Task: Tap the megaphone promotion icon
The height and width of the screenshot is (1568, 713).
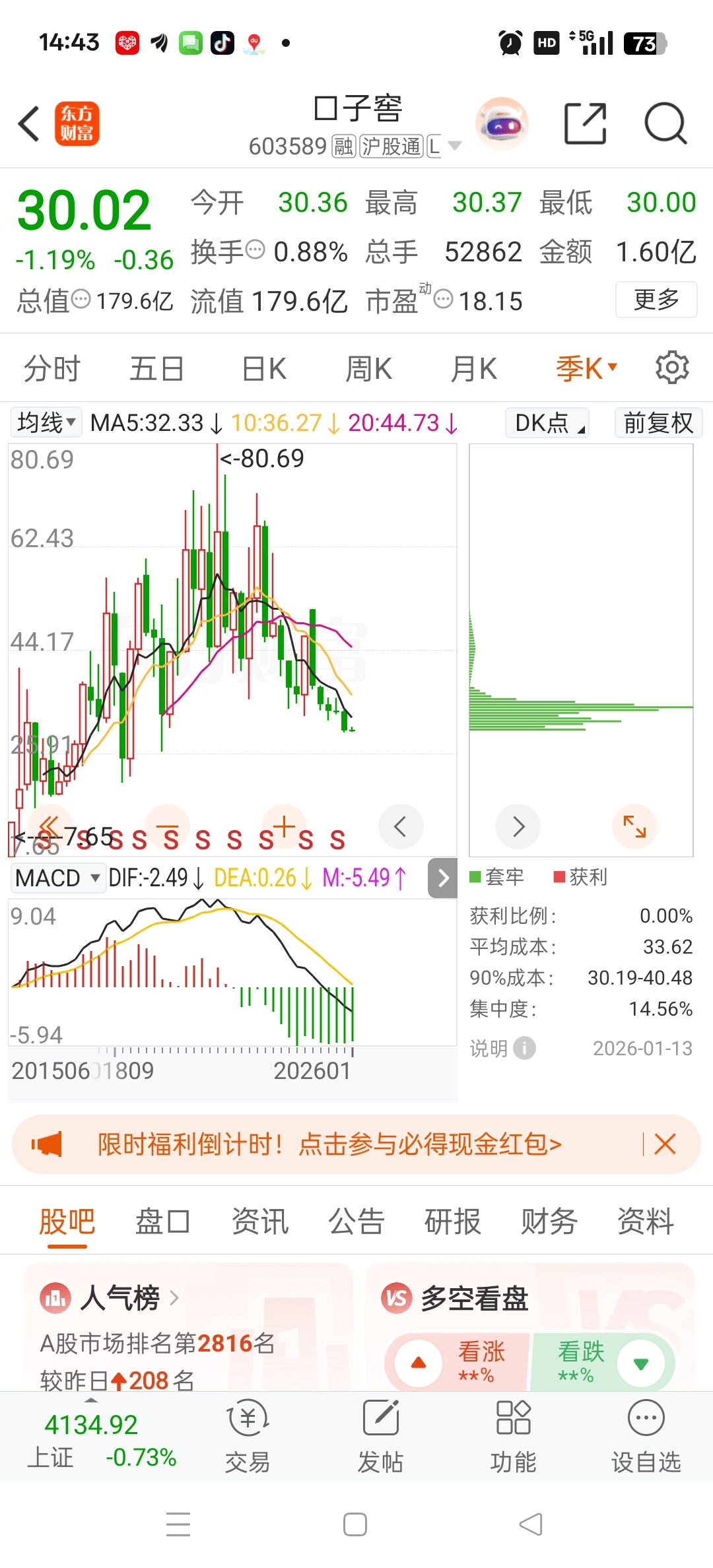Action: [x=47, y=1144]
